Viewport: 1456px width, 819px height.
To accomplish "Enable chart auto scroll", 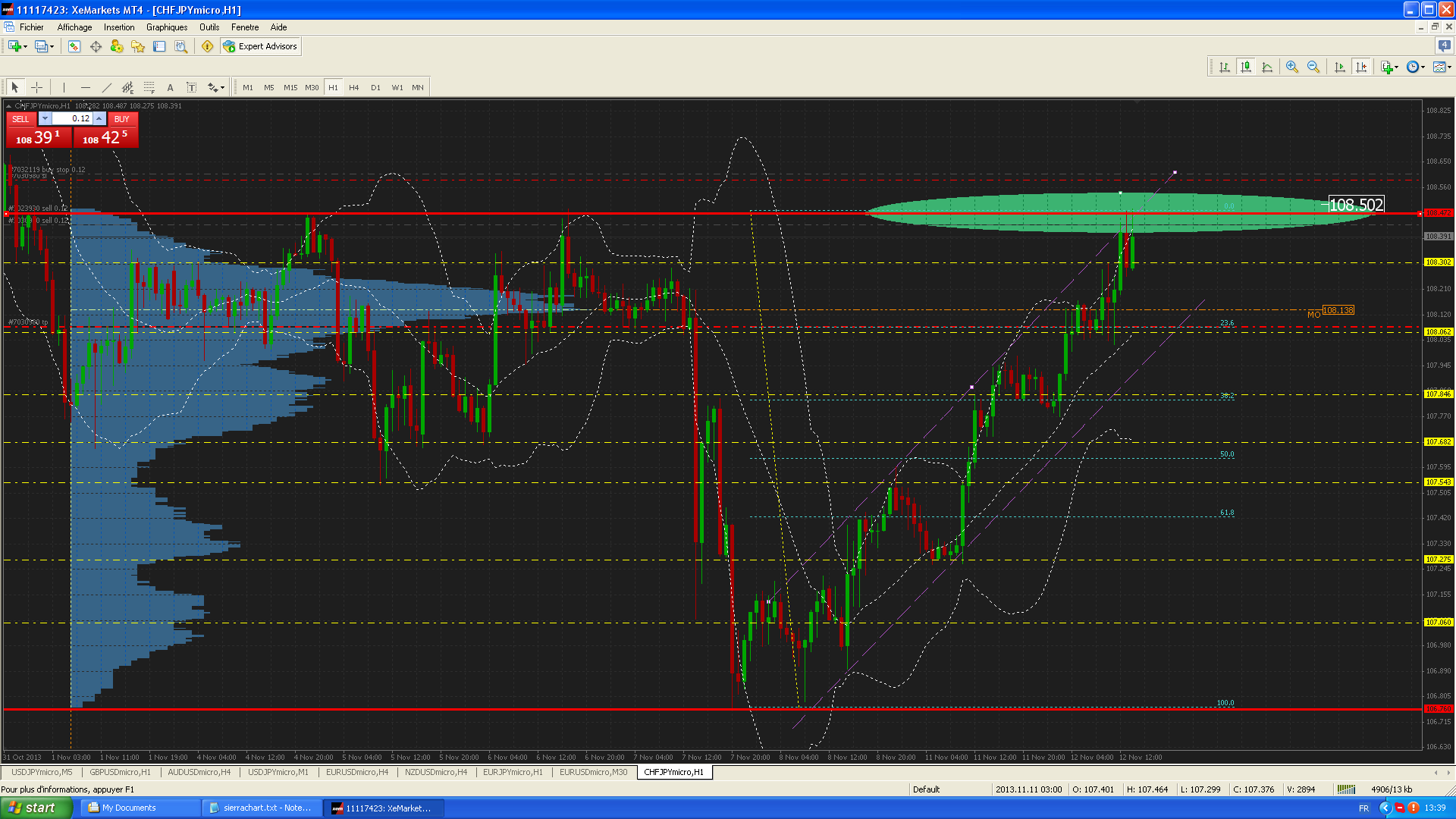I will (1340, 67).
